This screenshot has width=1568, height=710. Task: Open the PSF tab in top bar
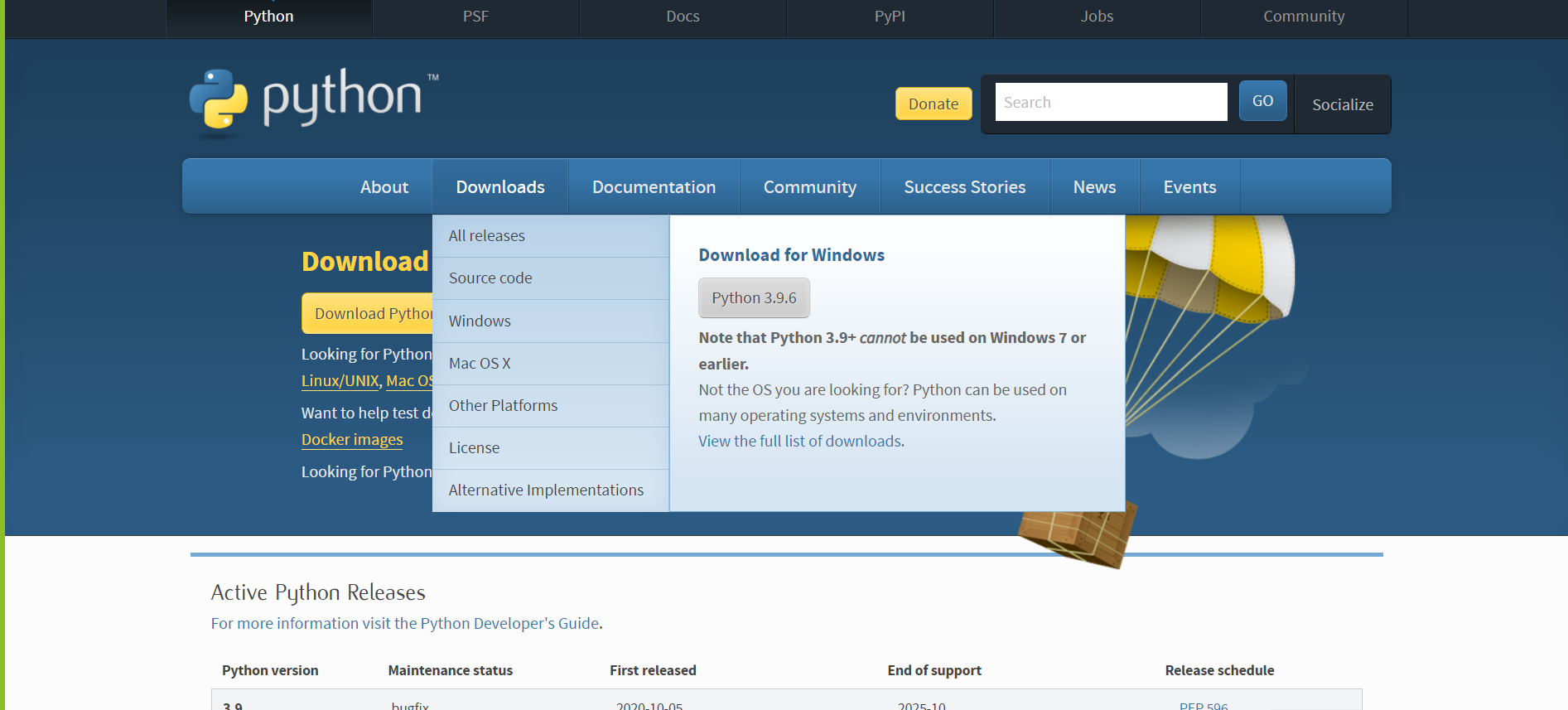click(475, 17)
